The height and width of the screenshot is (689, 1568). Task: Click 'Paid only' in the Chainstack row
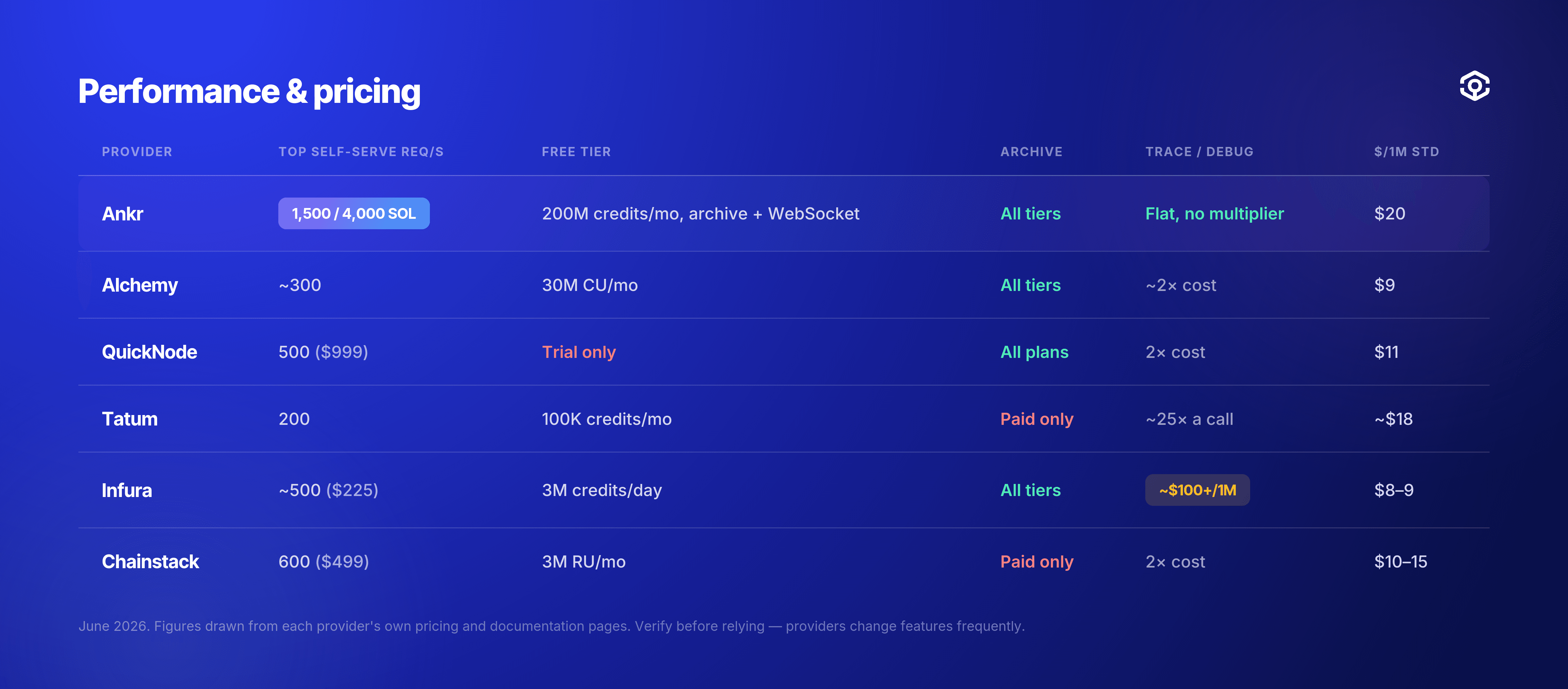1037,562
